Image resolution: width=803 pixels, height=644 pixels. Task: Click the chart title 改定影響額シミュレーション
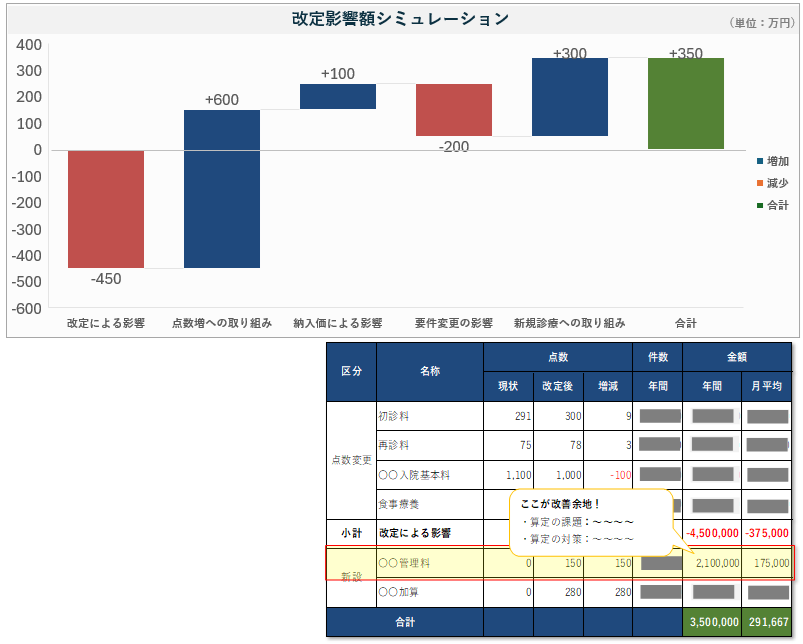click(400, 19)
